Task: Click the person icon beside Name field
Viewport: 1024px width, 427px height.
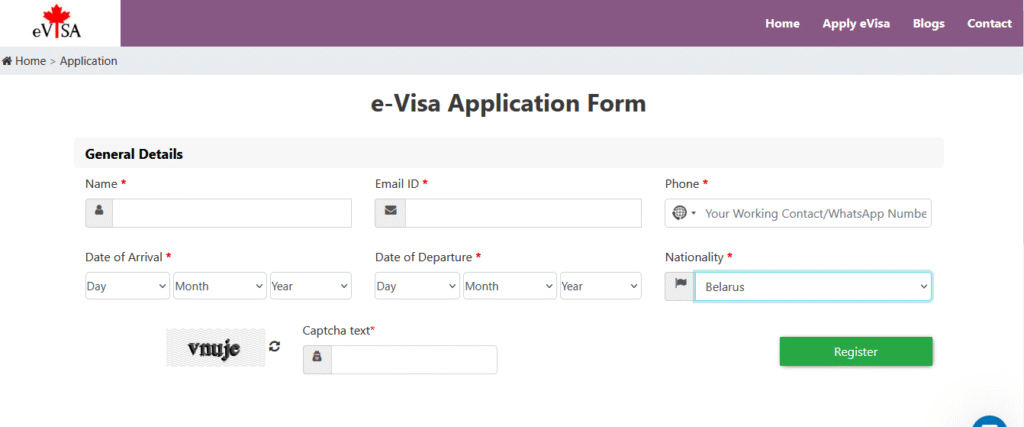Action: pyautogui.click(x=99, y=213)
